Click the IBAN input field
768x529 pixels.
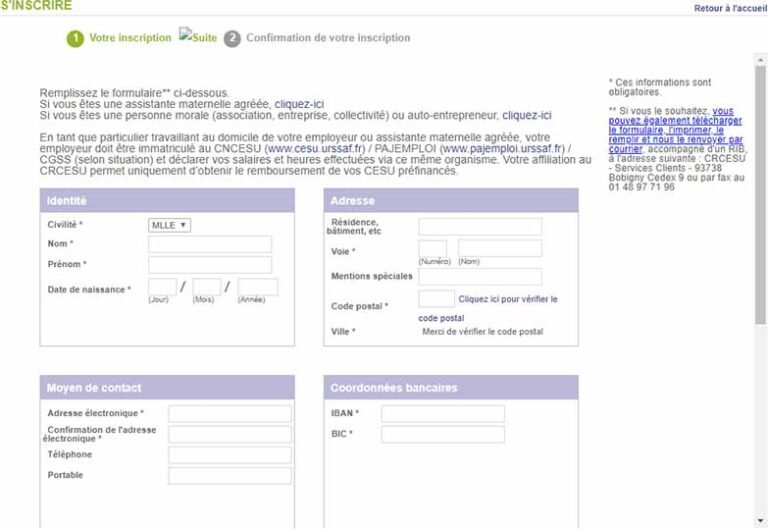(x=443, y=413)
